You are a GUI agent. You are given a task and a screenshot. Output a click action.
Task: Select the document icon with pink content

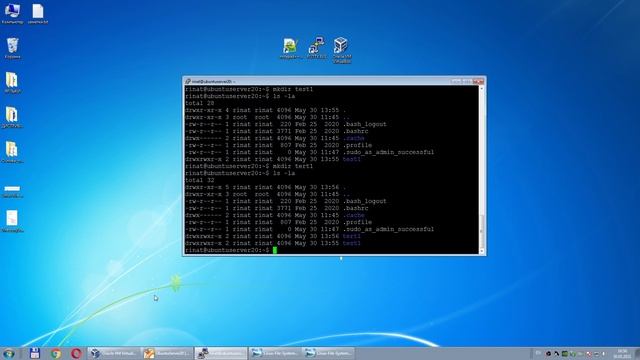12,221
